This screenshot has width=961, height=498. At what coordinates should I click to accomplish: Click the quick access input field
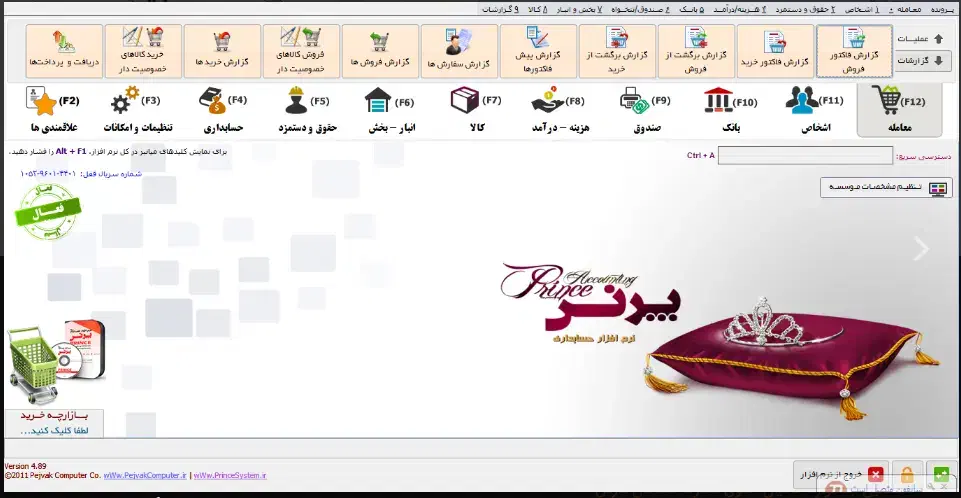pyautogui.click(x=805, y=156)
